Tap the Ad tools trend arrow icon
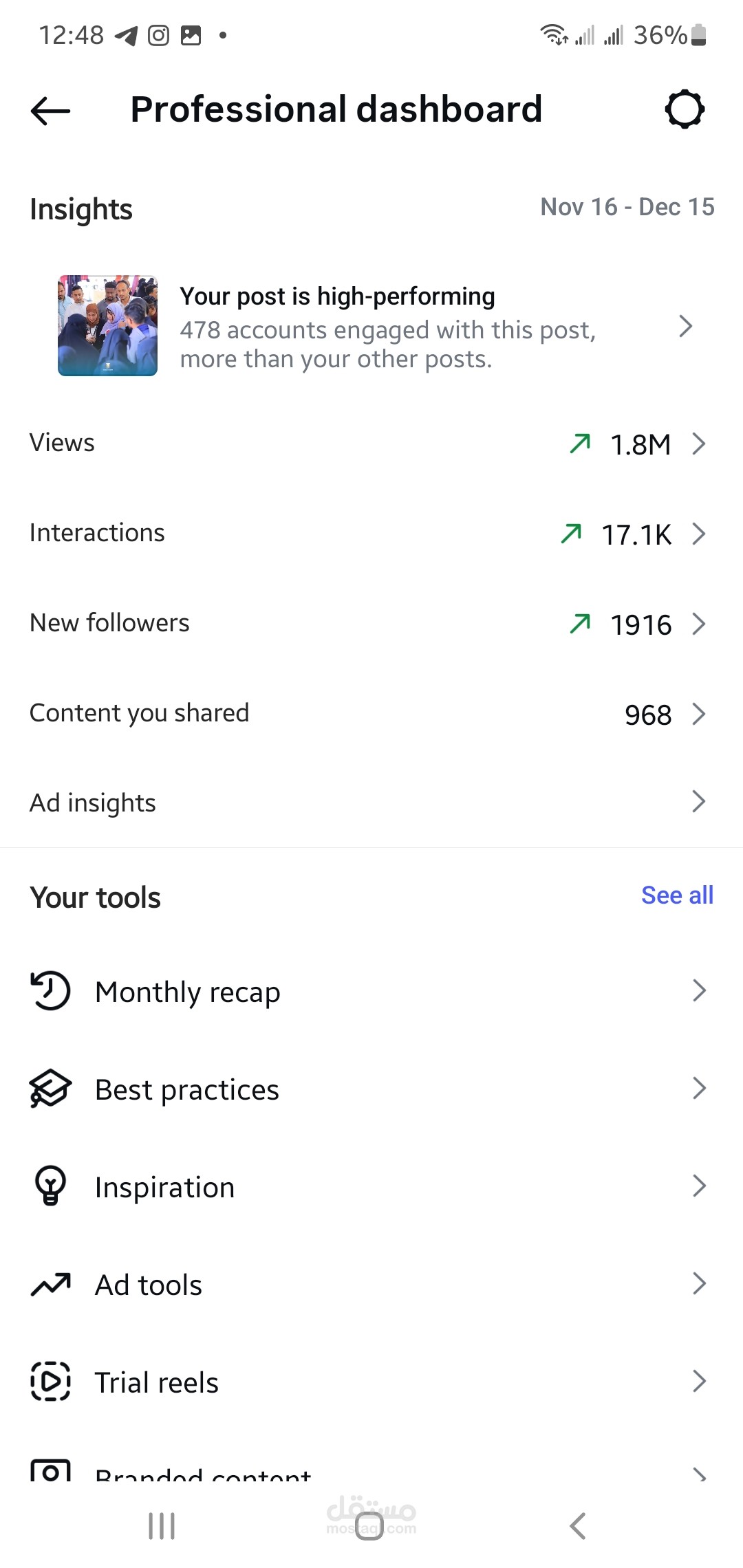This screenshot has height=1568, width=743. 50,1284
